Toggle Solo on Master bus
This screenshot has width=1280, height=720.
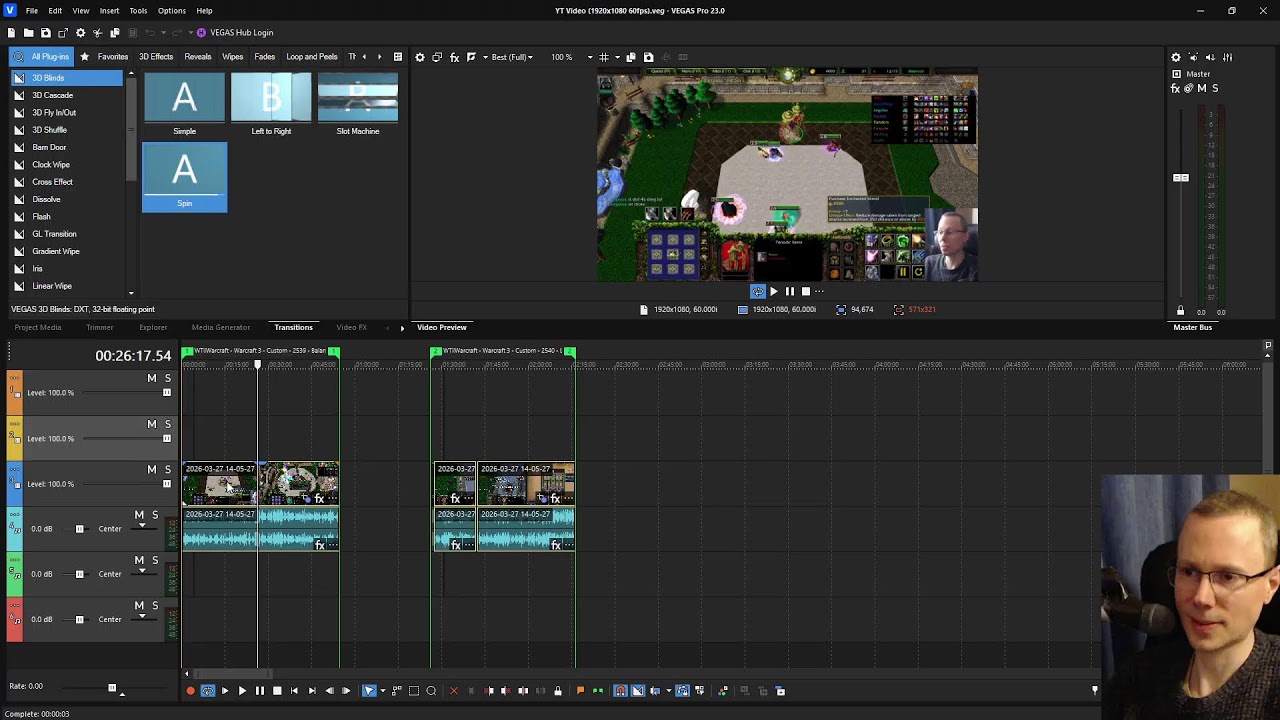(1215, 88)
